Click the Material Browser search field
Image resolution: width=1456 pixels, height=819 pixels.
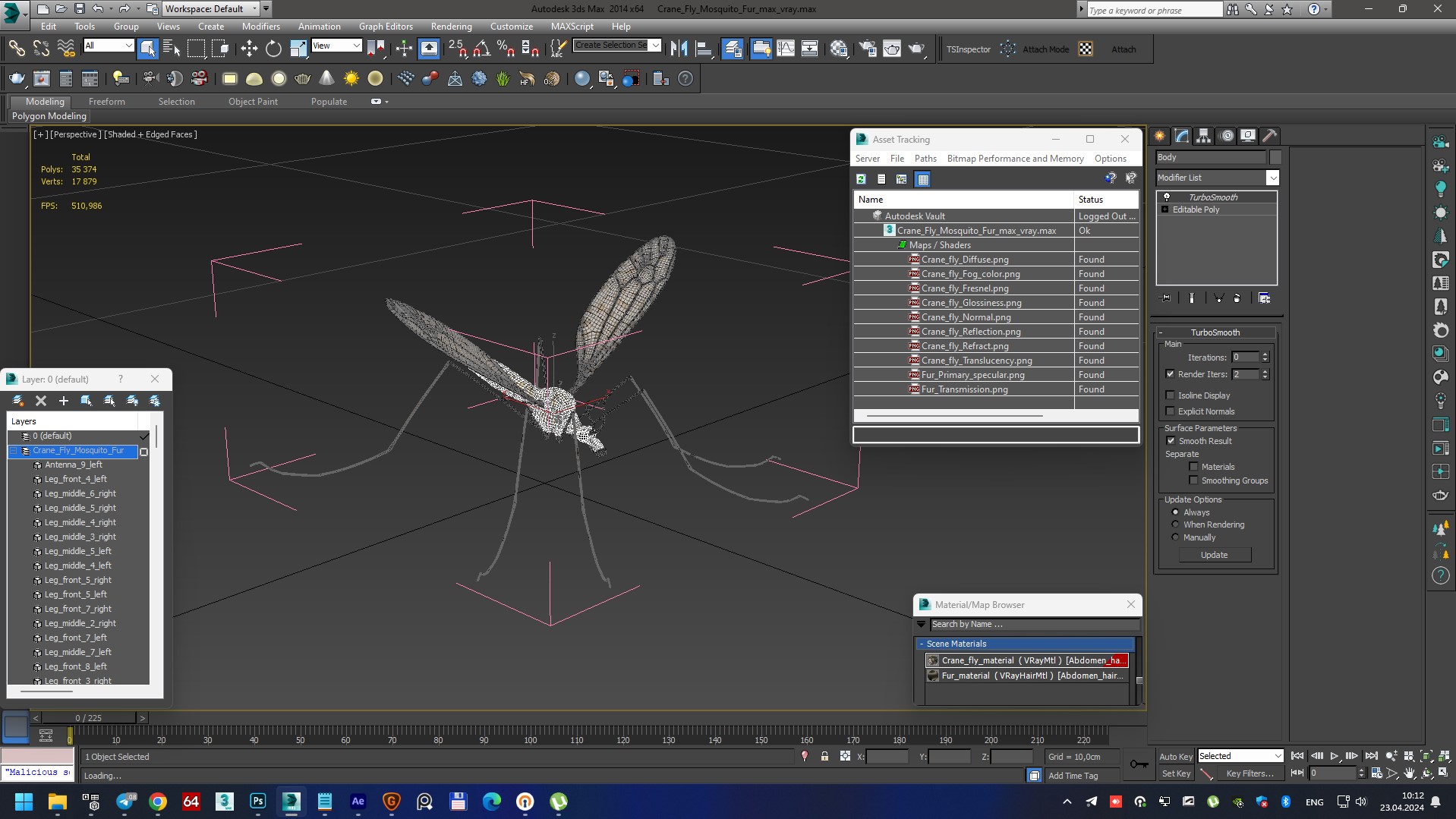coord(1034,624)
